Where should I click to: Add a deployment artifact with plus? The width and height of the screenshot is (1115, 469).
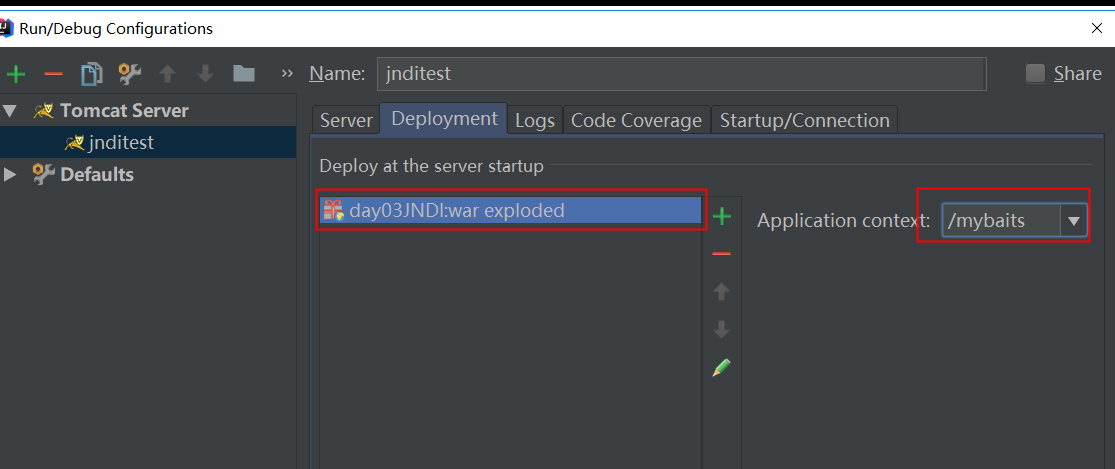[721, 216]
